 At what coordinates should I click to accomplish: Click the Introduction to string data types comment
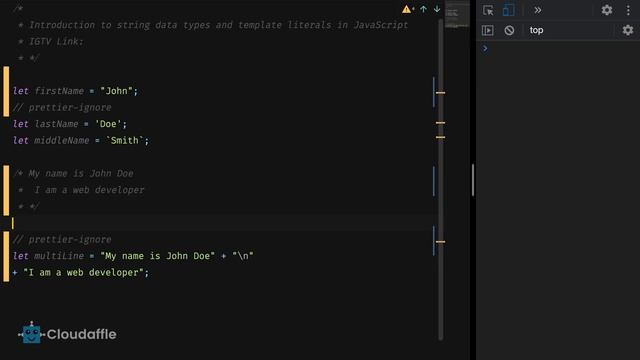pos(213,25)
